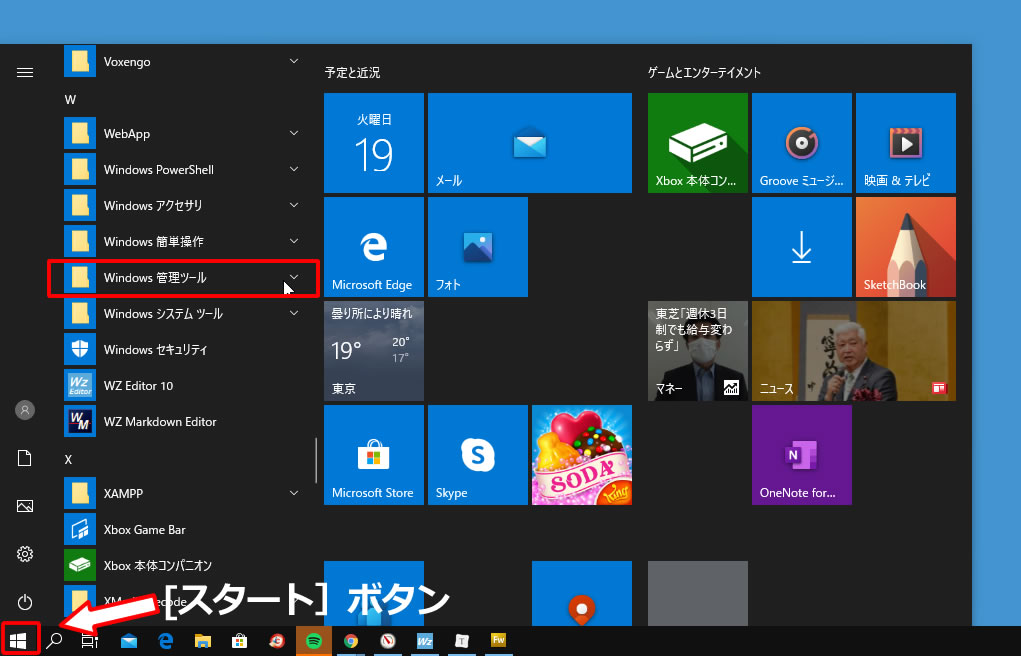The image size is (1021, 656).
Task: Expand the Windows PowerShell folder
Action: pyautogui.click(x=182, y=169)
